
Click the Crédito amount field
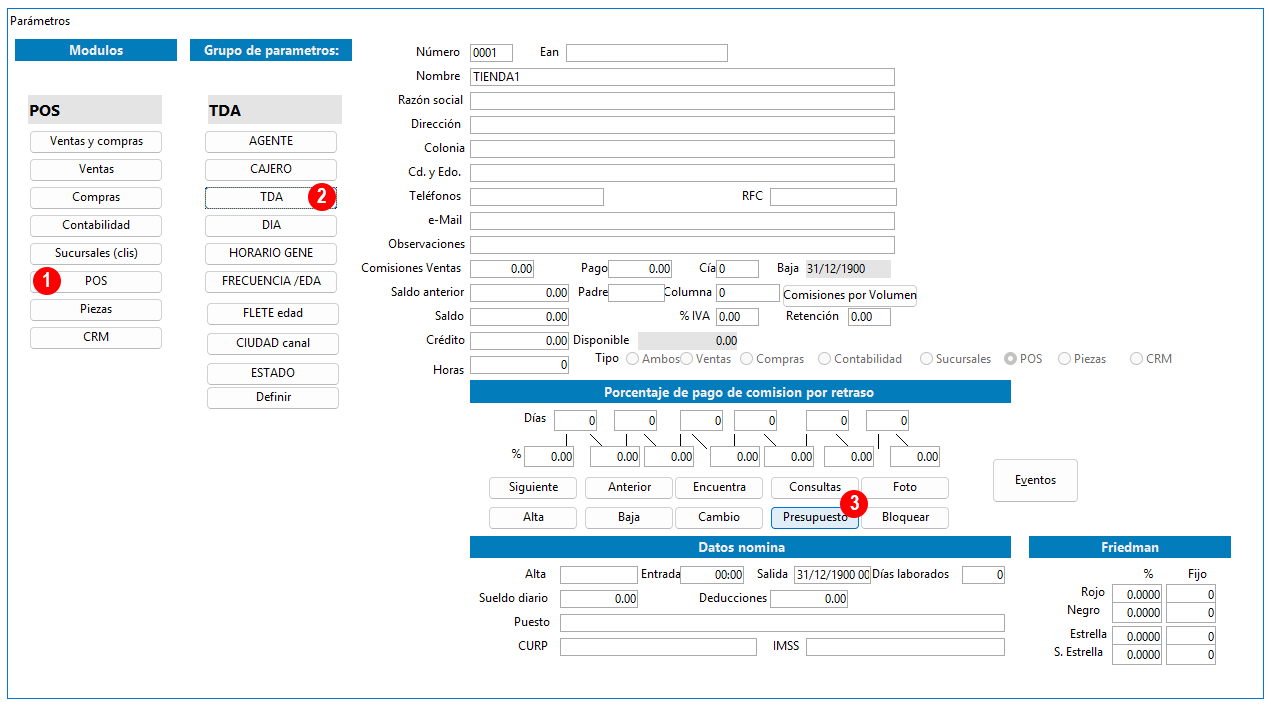pos(520,341)
